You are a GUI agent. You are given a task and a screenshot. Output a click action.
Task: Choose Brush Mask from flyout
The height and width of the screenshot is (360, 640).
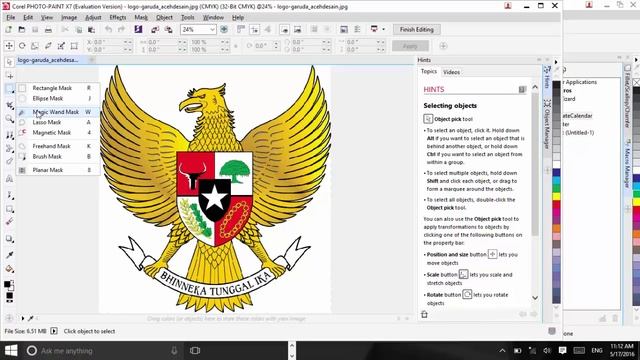(x=58, y=156)
